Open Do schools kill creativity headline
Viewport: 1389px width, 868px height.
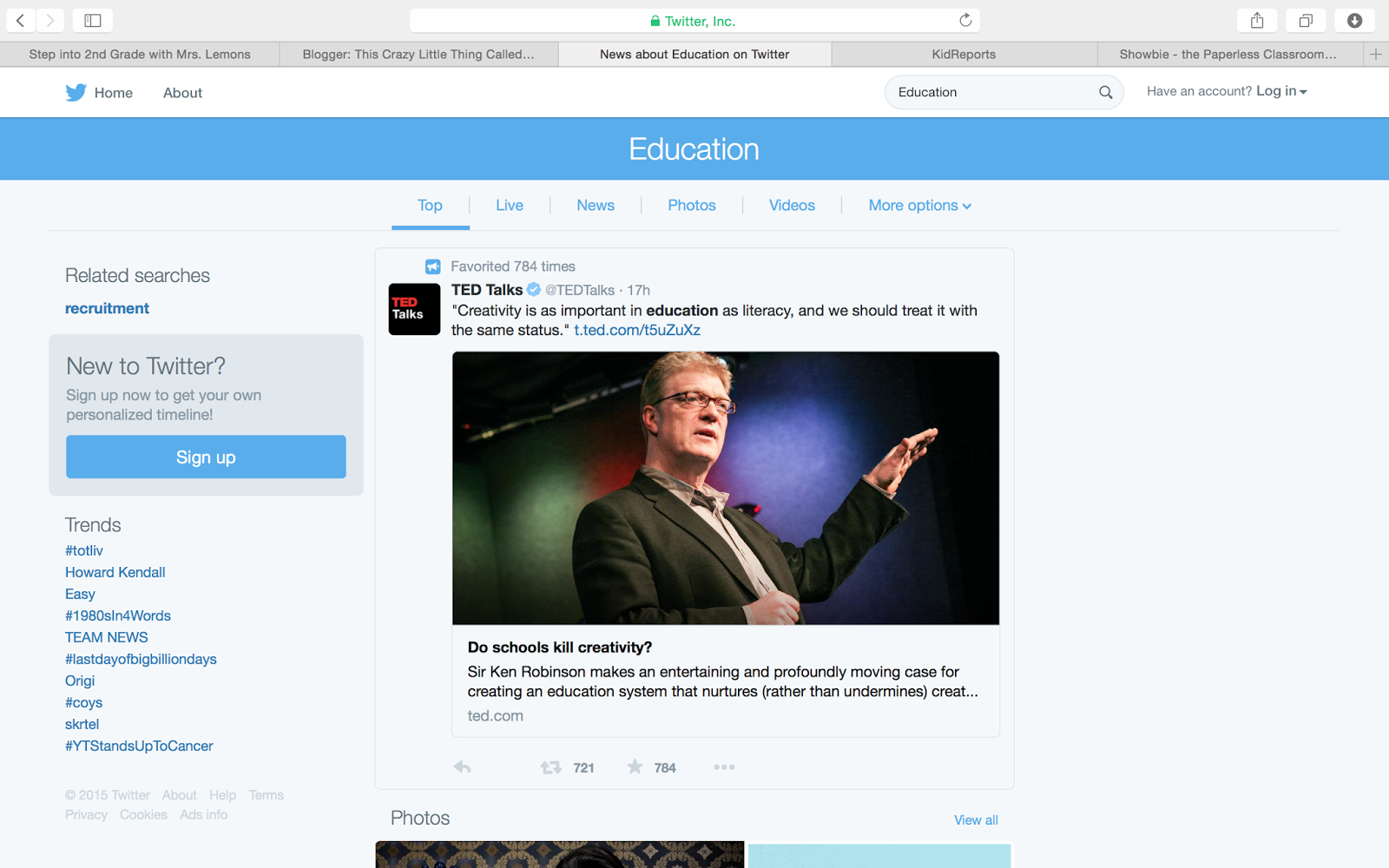click(x=560, y=648)
